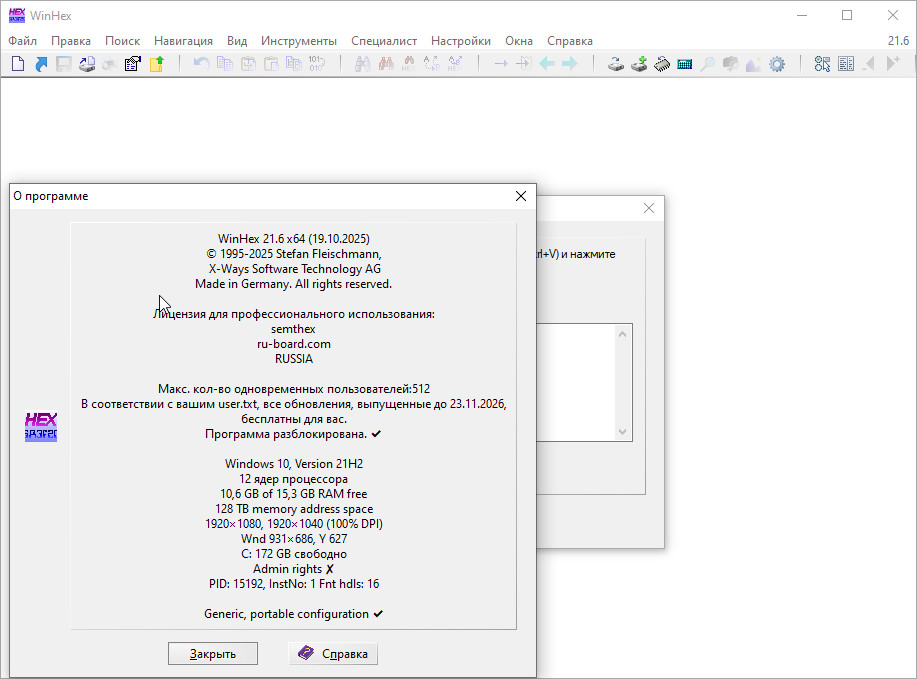Click the gear Options icon in toolbar
Screen dimensions: 917x679
776,64
